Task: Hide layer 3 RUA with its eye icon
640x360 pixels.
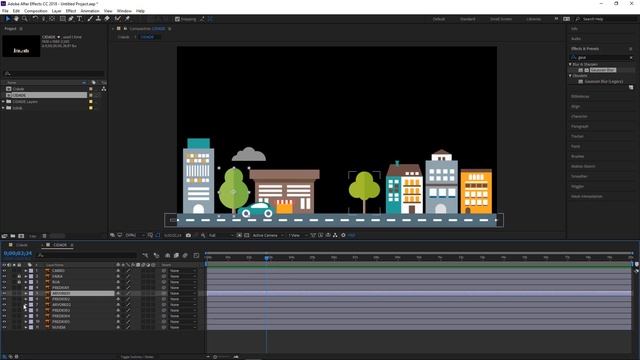Action: (4, 282)
